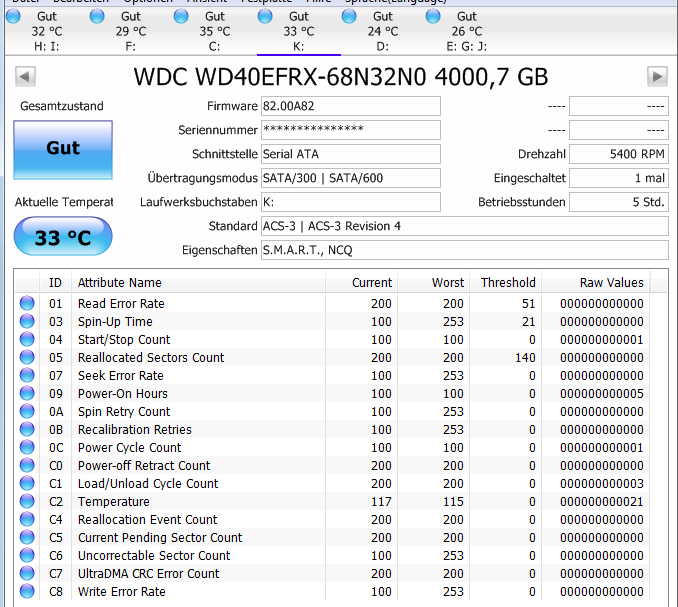Click the Worst column header
The image size is (678, 607).
point(433,283)
